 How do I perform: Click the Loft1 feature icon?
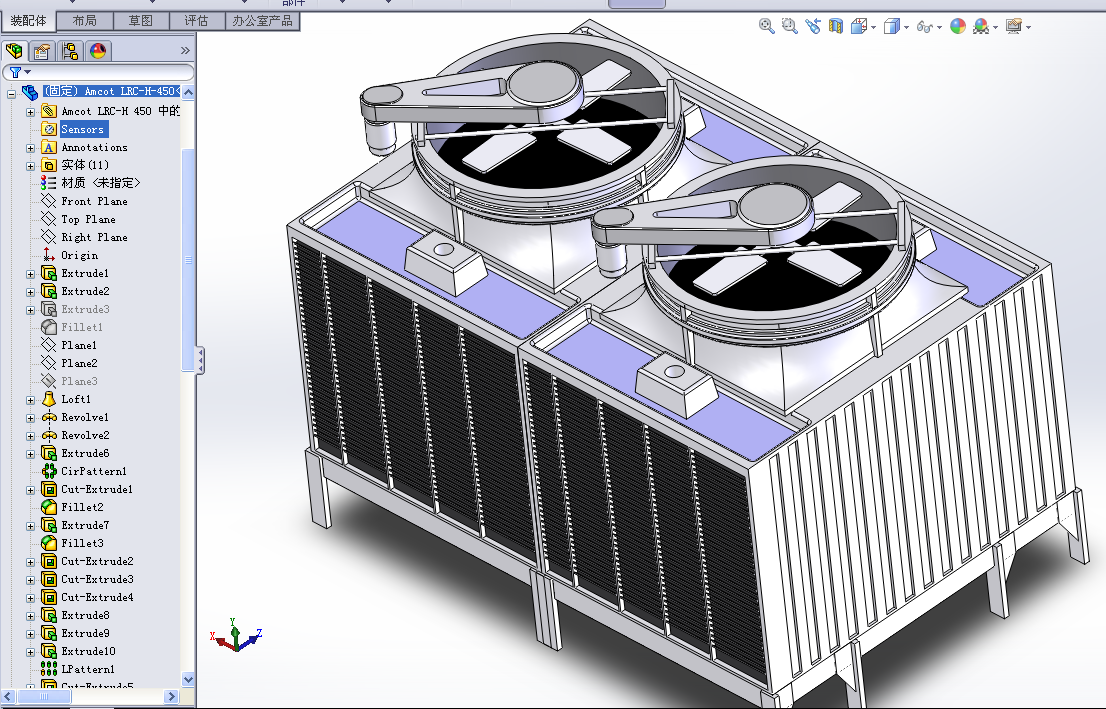[x=49, y=399]
